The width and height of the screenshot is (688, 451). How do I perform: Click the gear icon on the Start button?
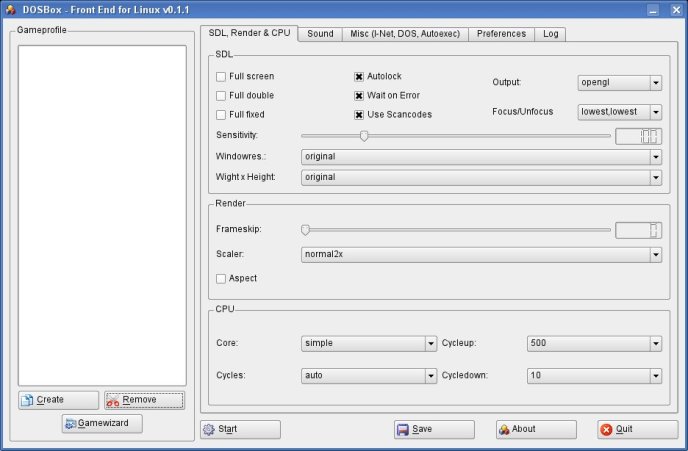coord(209,430)
